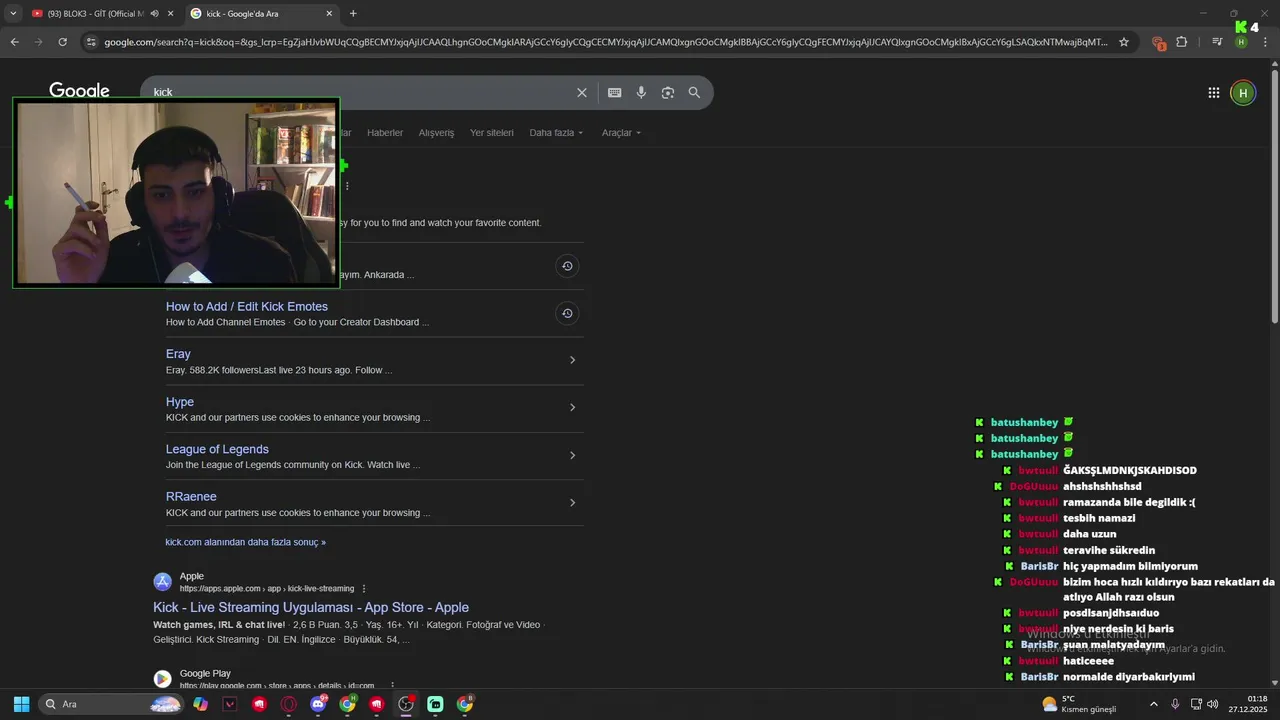The height and width of the screenshot is (720, 1280).
Task: Open the RRaenee result link
Action: tap(191, 497)
